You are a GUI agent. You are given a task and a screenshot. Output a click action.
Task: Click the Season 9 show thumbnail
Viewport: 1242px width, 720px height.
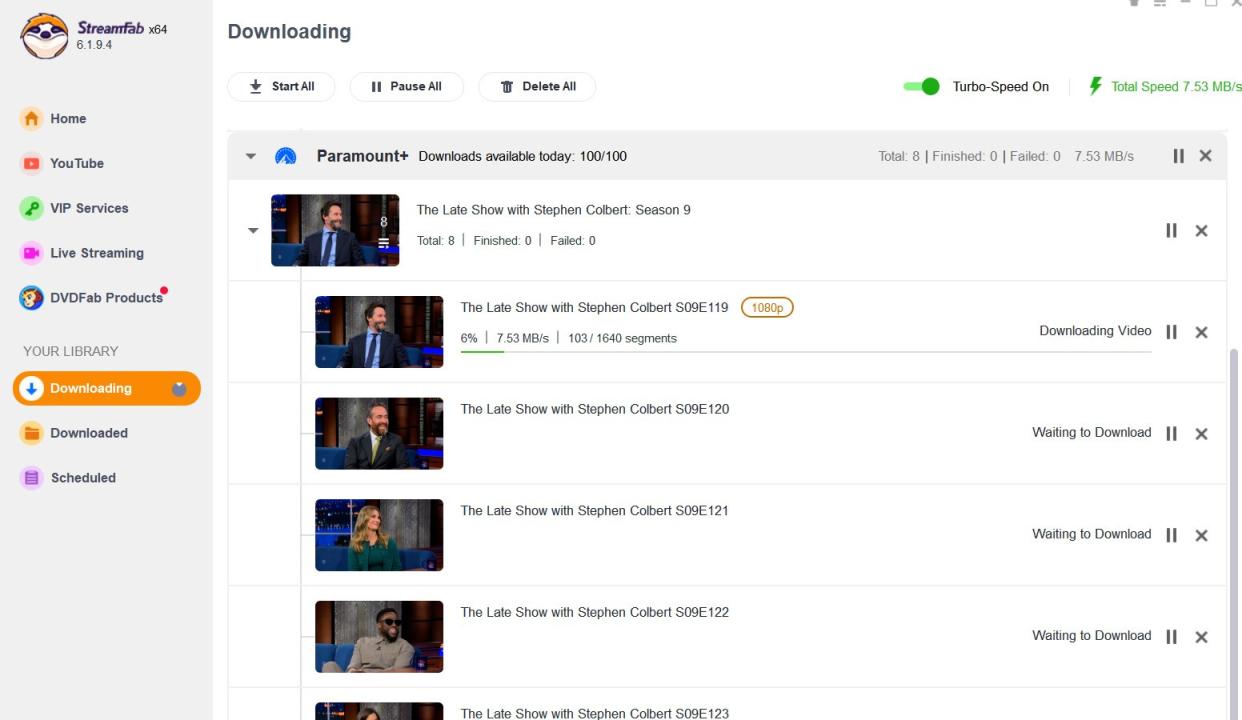[335, 230]
